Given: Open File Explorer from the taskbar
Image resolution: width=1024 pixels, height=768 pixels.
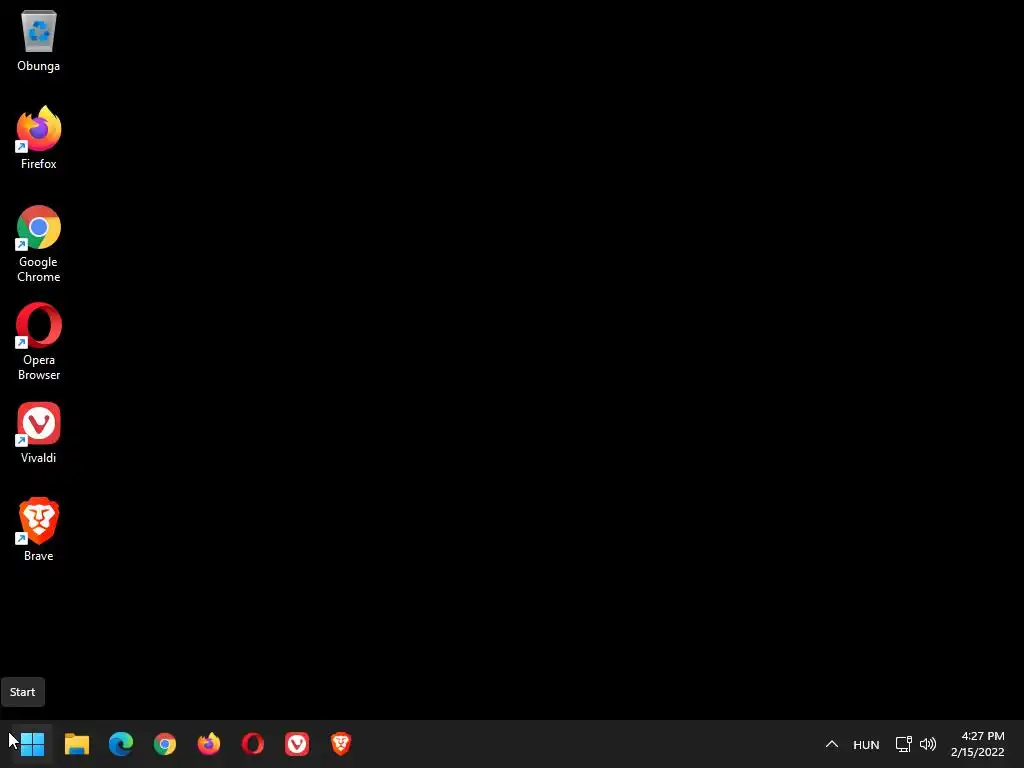Looking at the screenshot, I should [x=76, y=743].
